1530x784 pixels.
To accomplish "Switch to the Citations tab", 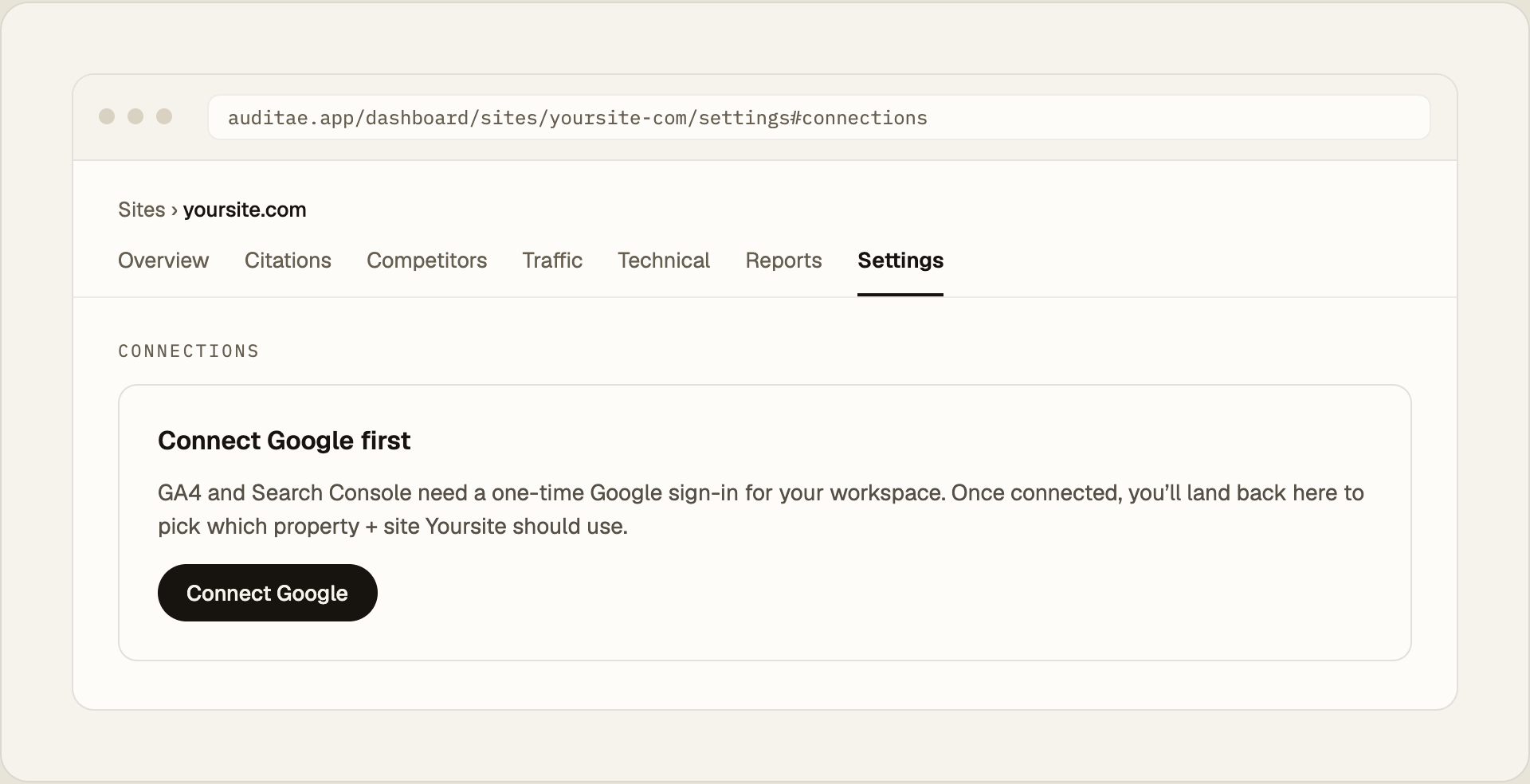I will click(x=288, y=261).
